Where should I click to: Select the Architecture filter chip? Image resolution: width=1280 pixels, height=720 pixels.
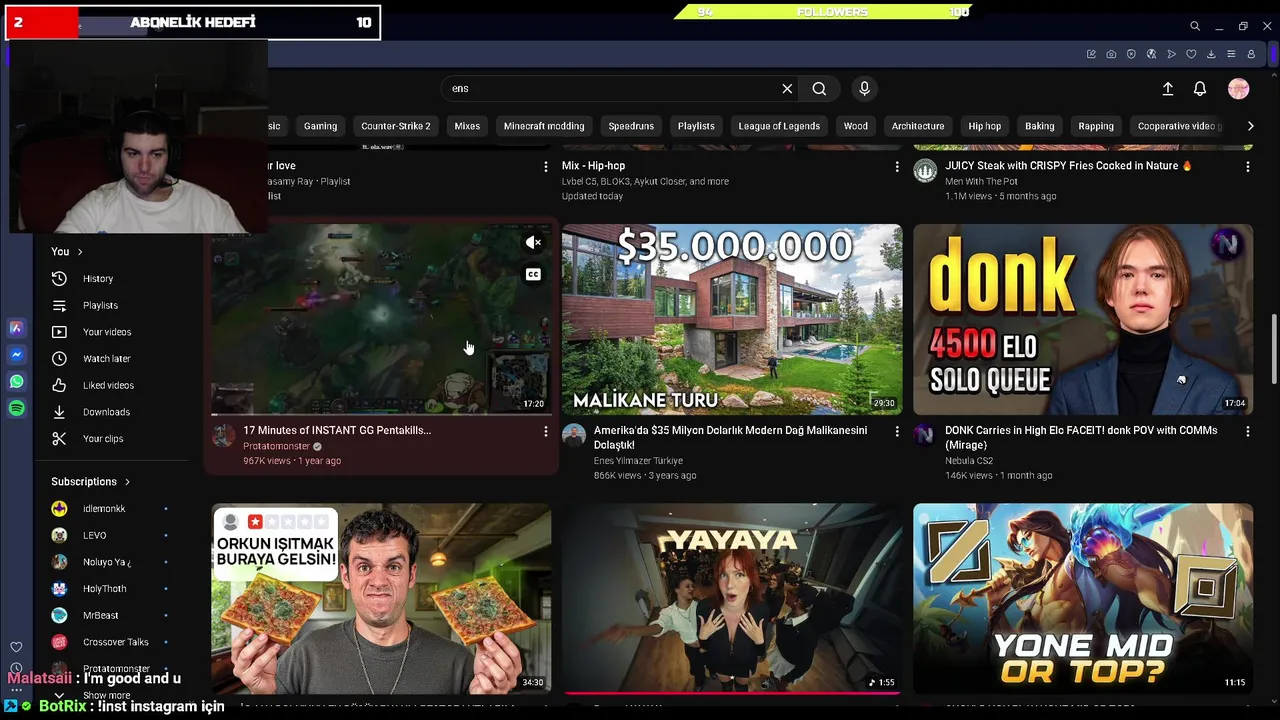pyautogui.click(x=918, y=126)
